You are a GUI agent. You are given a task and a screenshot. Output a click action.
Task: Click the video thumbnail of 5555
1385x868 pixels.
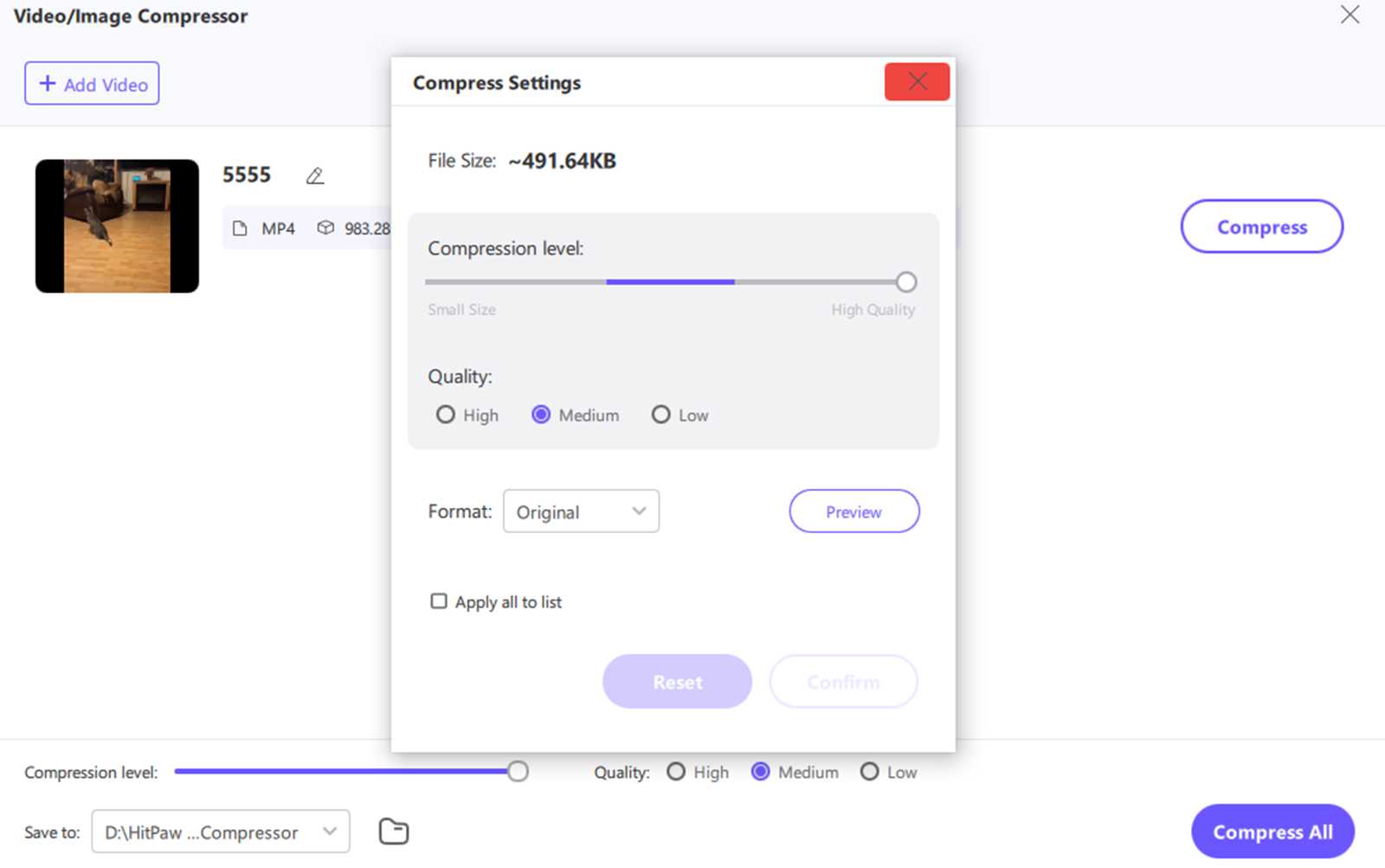pos(116,224)
